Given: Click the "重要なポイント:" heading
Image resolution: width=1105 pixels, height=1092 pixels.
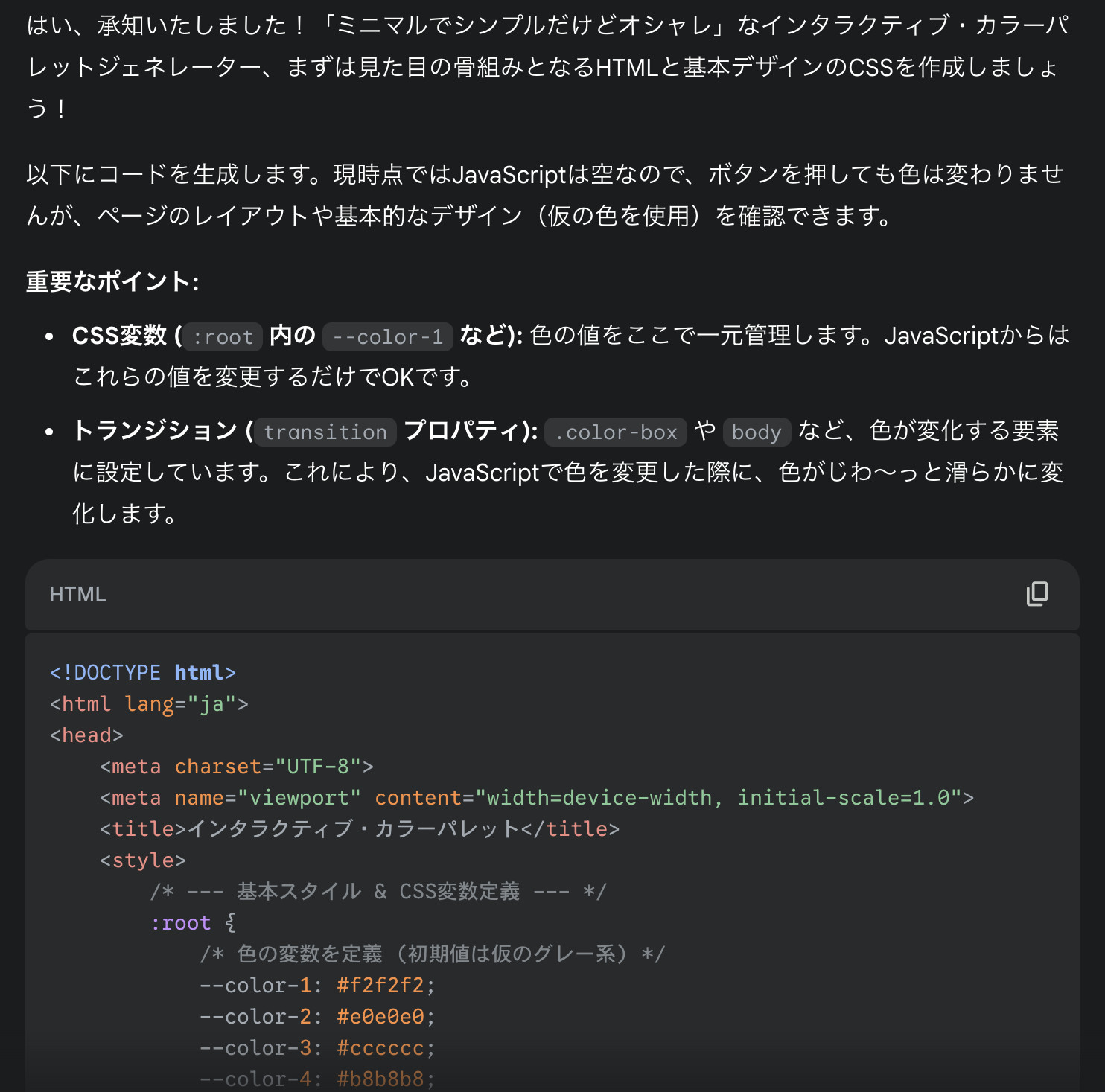Looking at the screenshot, I should point(112,281).
